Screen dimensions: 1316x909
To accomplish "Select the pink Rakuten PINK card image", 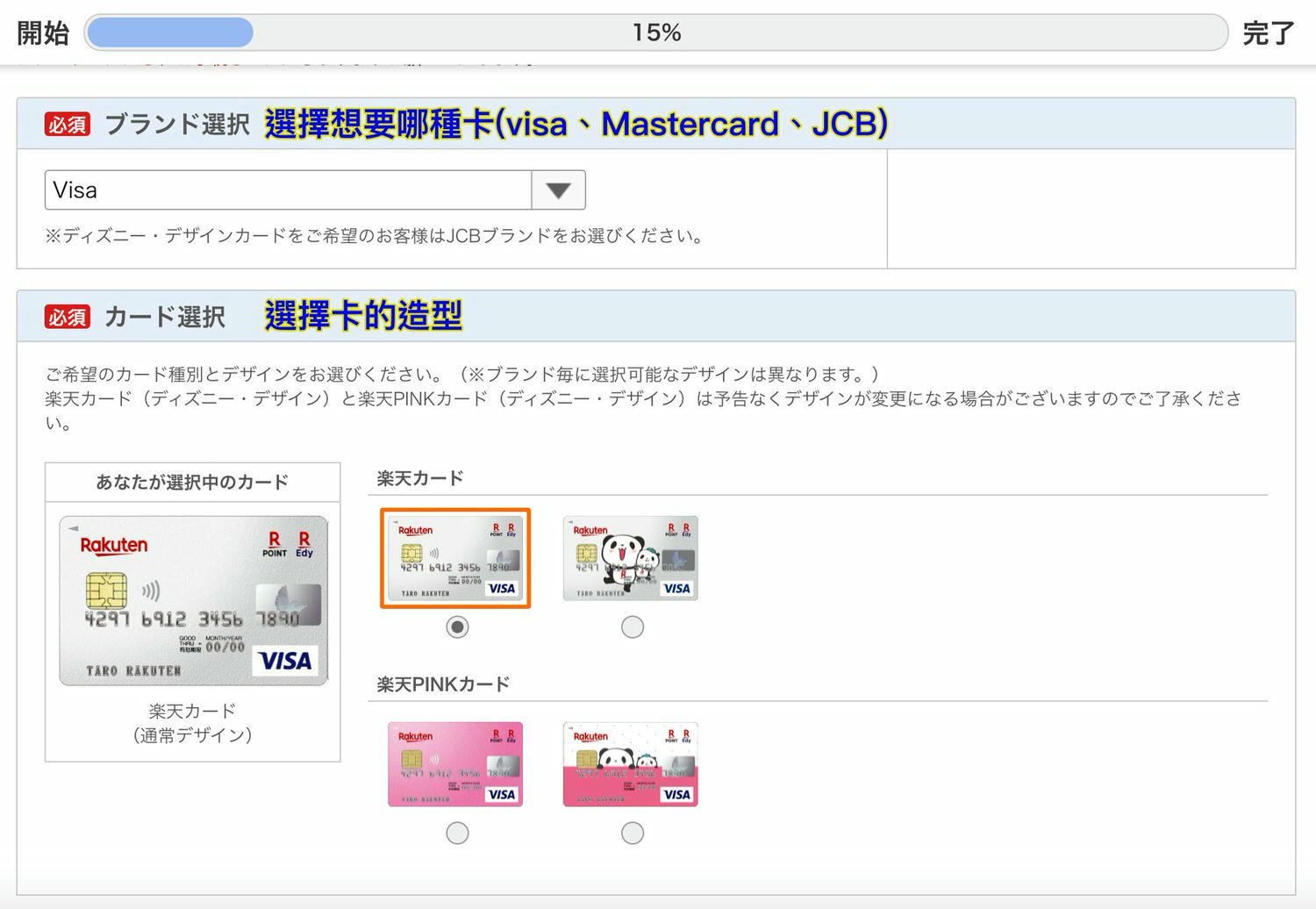I will pos(455,764).
